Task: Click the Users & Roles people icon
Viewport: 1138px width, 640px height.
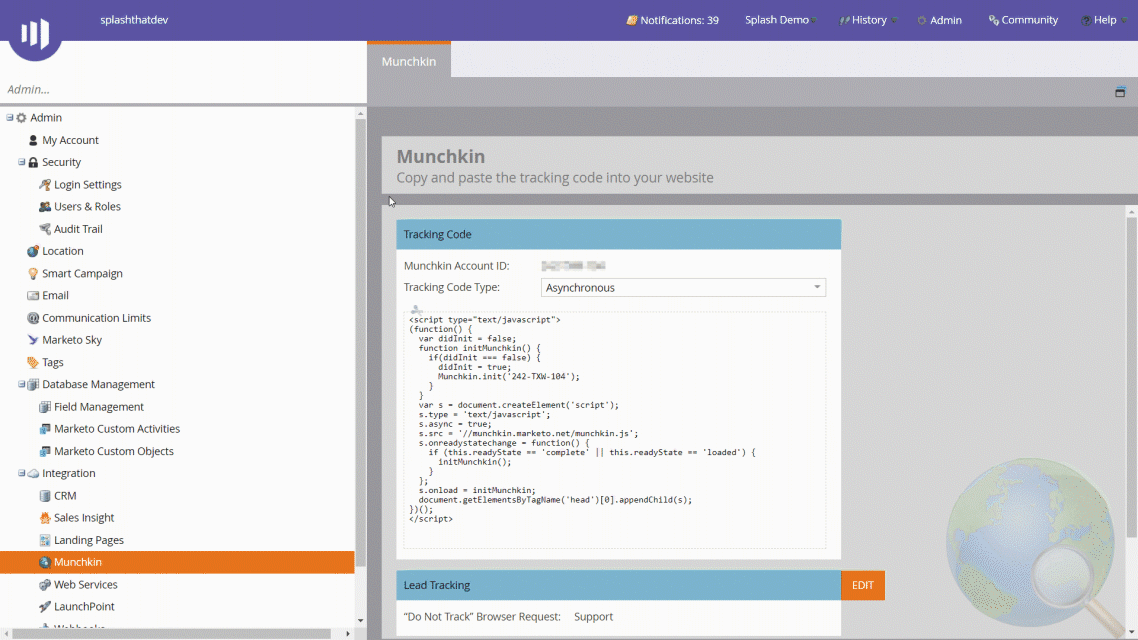Action: tap(44, 207)
